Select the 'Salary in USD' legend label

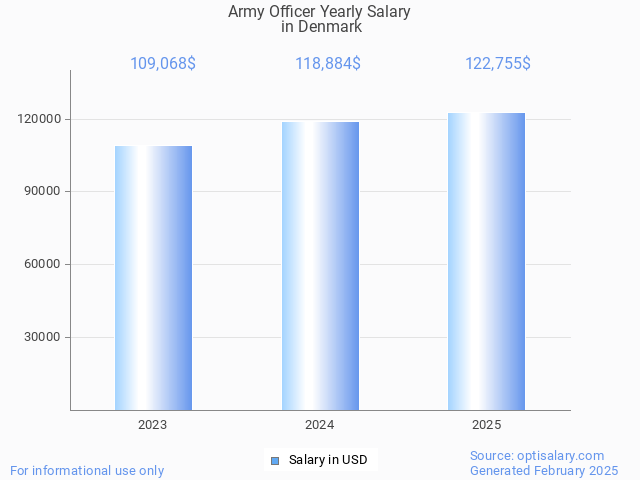pos(328,460)
